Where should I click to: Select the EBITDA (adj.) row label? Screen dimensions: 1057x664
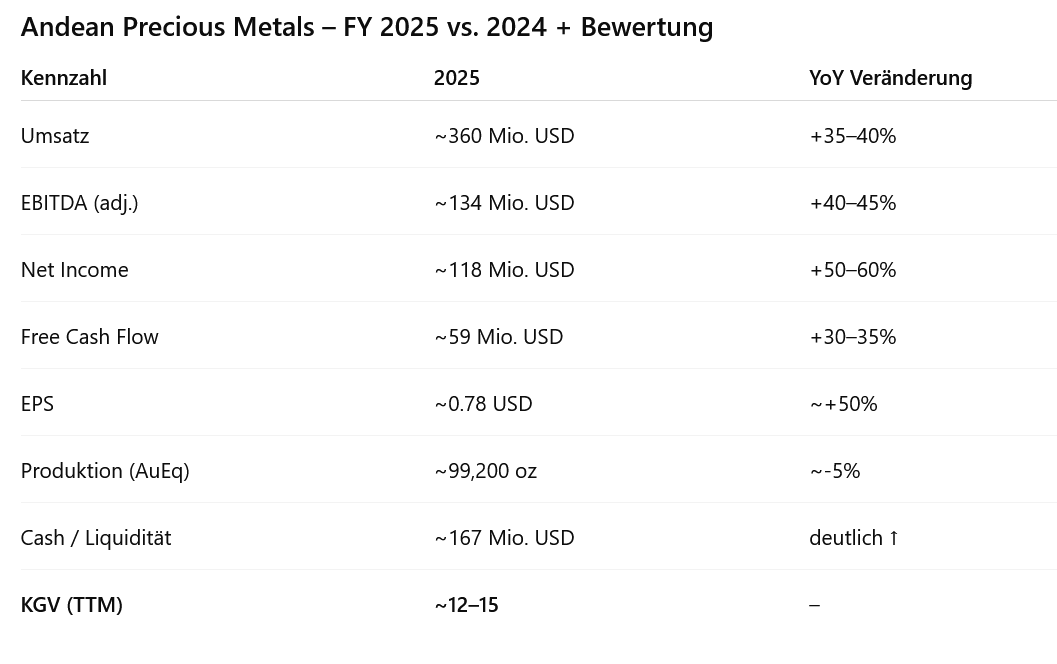pyautogui.click(x=79, y=203)
